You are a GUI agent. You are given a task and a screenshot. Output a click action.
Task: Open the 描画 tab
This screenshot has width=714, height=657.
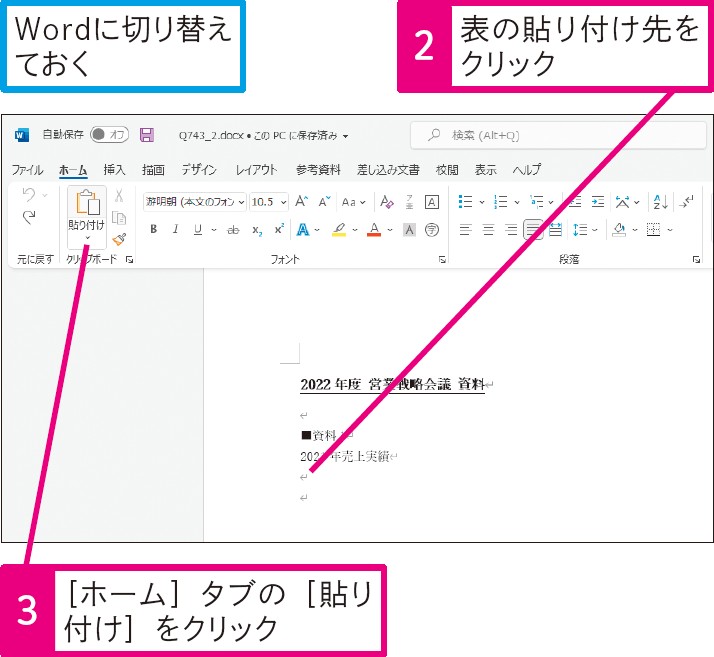pyautogui.click(x=153, y=170)
